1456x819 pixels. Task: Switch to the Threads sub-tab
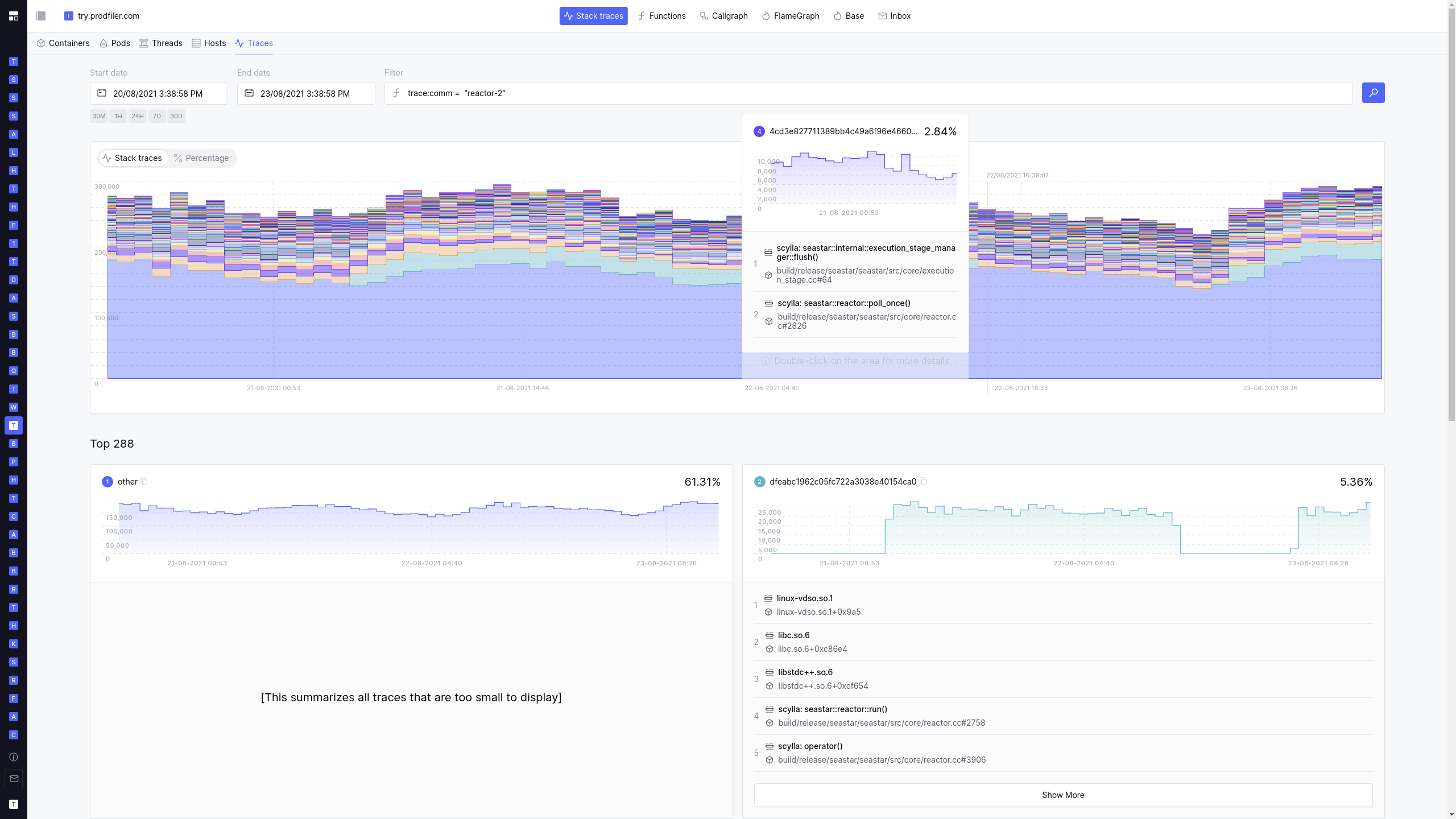[161, 43]
